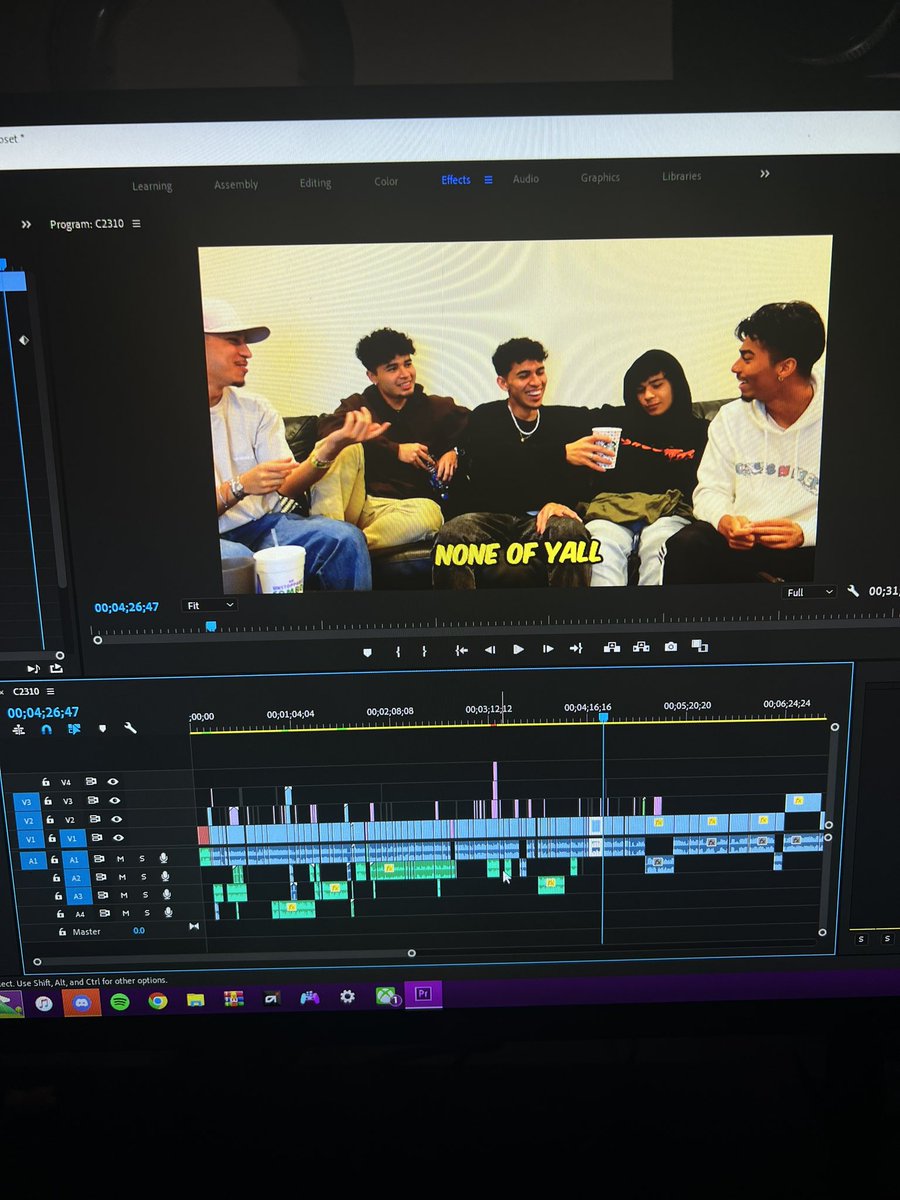Expand the workspaces overflow chevrons
900x1200 pixels.
pos(765,174)
